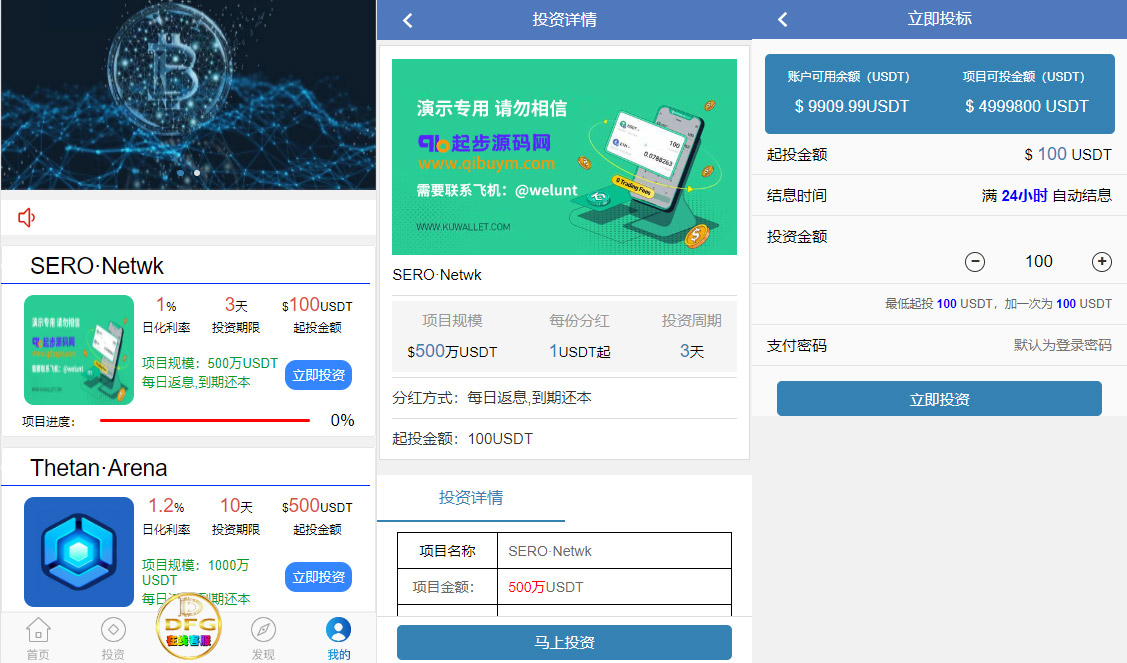Click the $100USDT 起投金额 on SERO card
Screen dimensions: 1127x663
pos(317,305)
